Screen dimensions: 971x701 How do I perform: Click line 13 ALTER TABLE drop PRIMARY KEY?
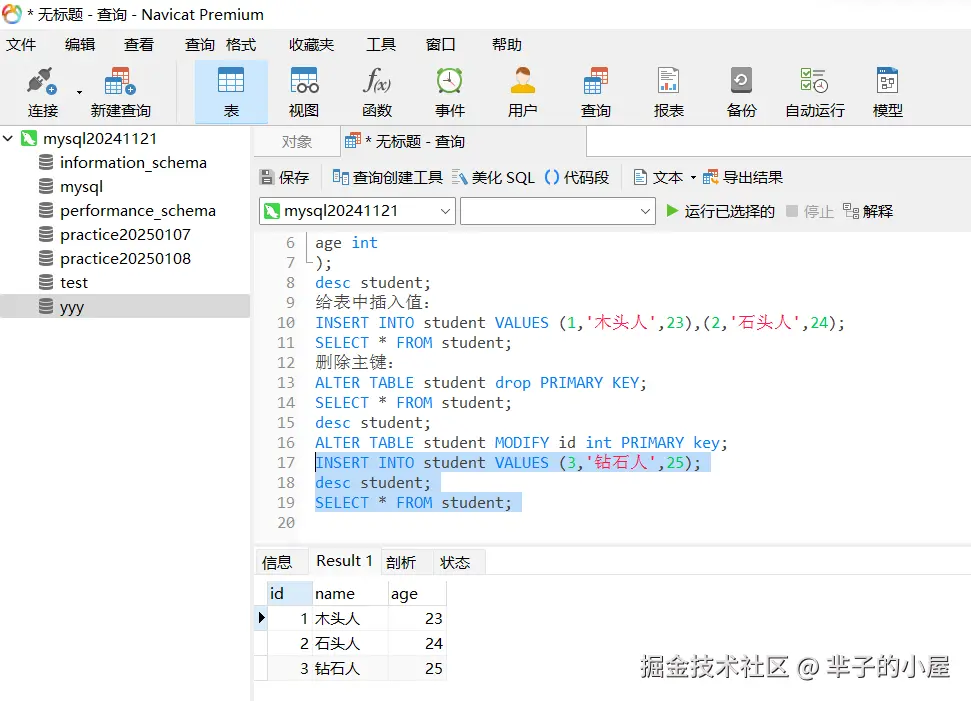[481, 383]
